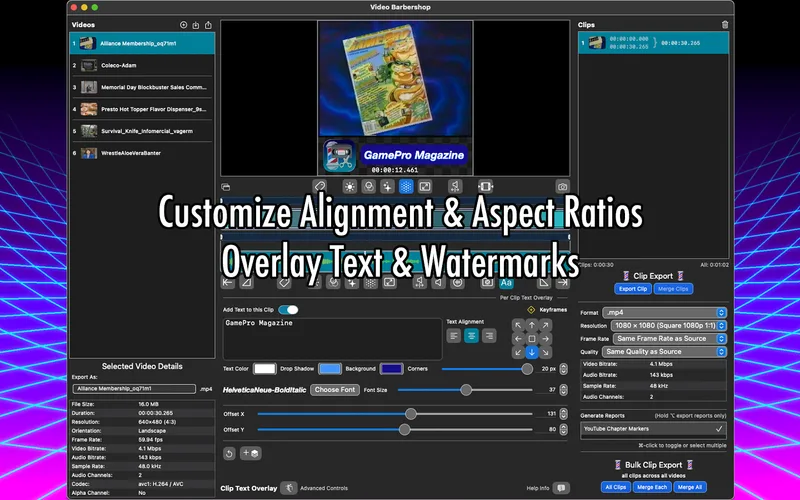
Task: Click the highlighted blue dot-grid icon
Action: pos(406,187)
